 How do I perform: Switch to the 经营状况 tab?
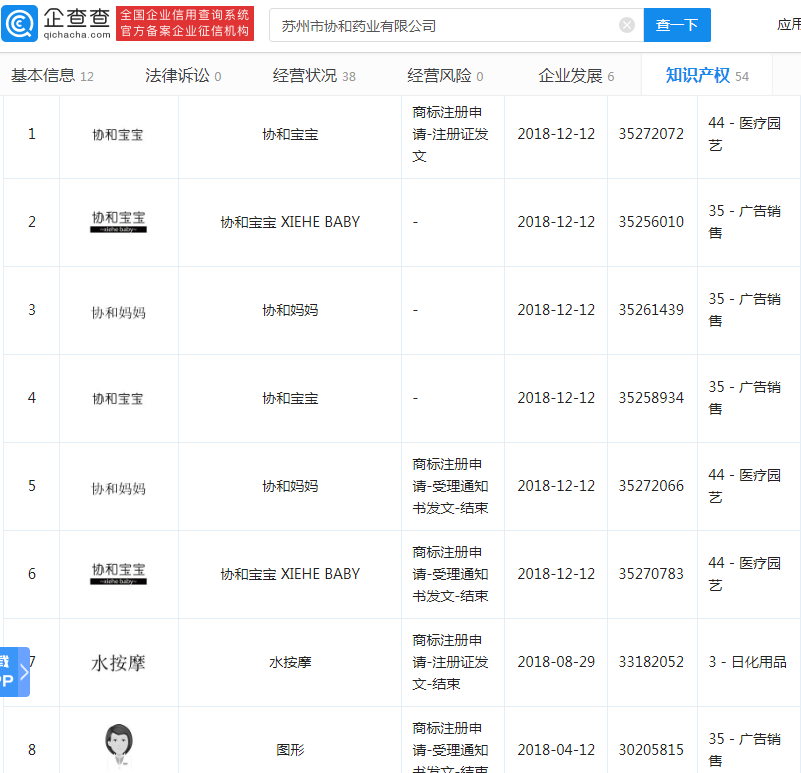pos(314,76)
